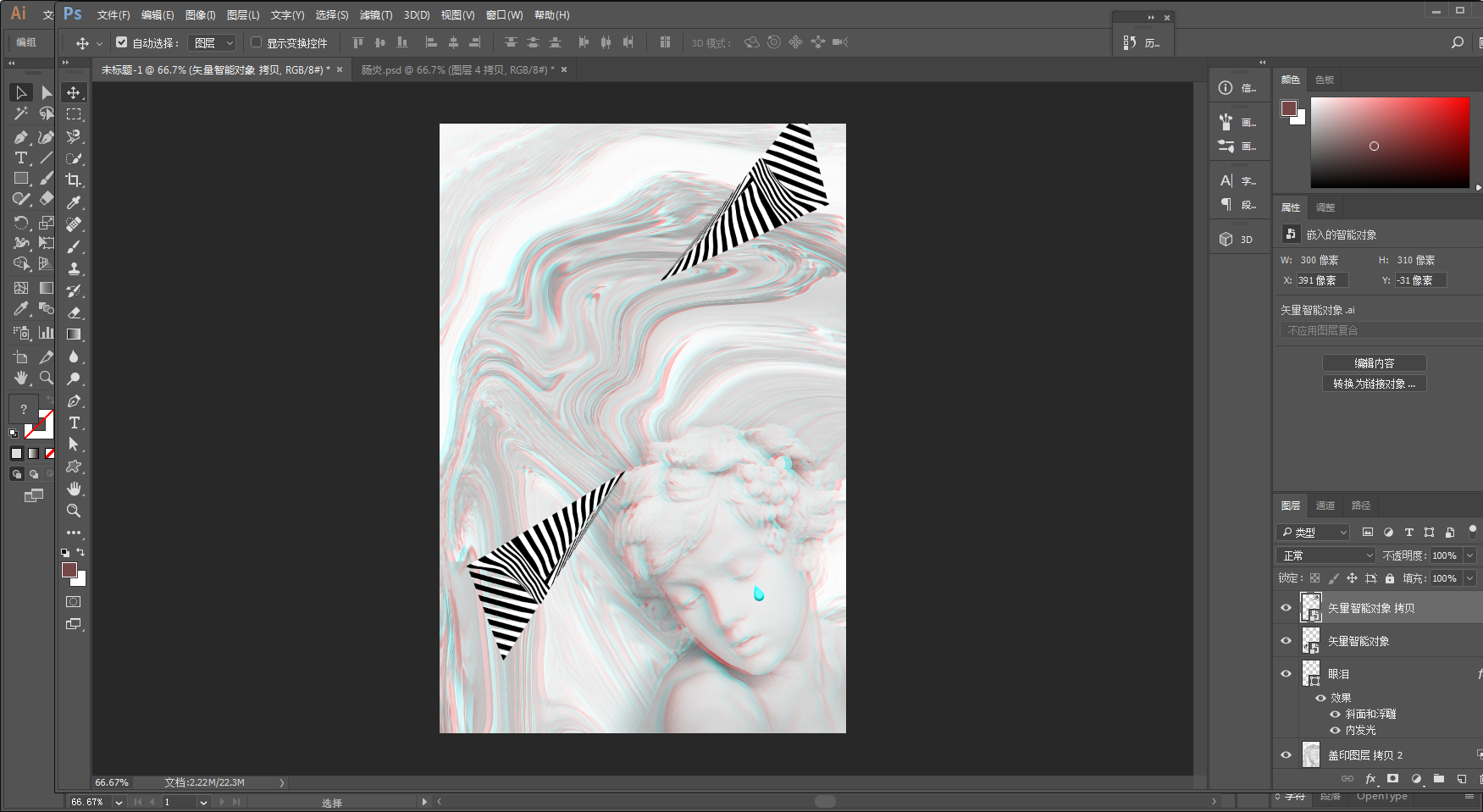
Task: Hide the 盖印图层 拷贝 2 layer
Action: (x=1286, y=755)
